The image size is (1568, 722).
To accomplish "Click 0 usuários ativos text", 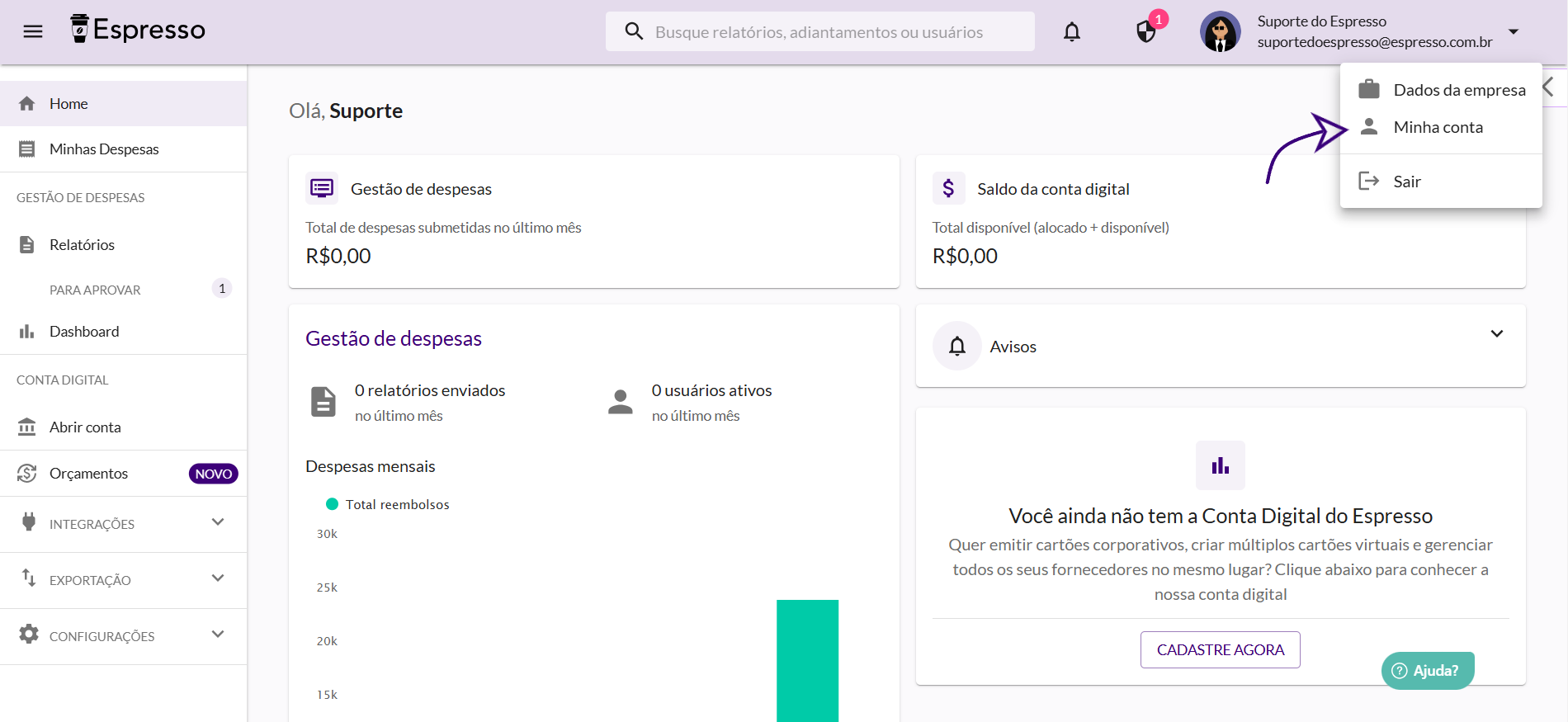I will pyautogui.click(x=712, y=390).
